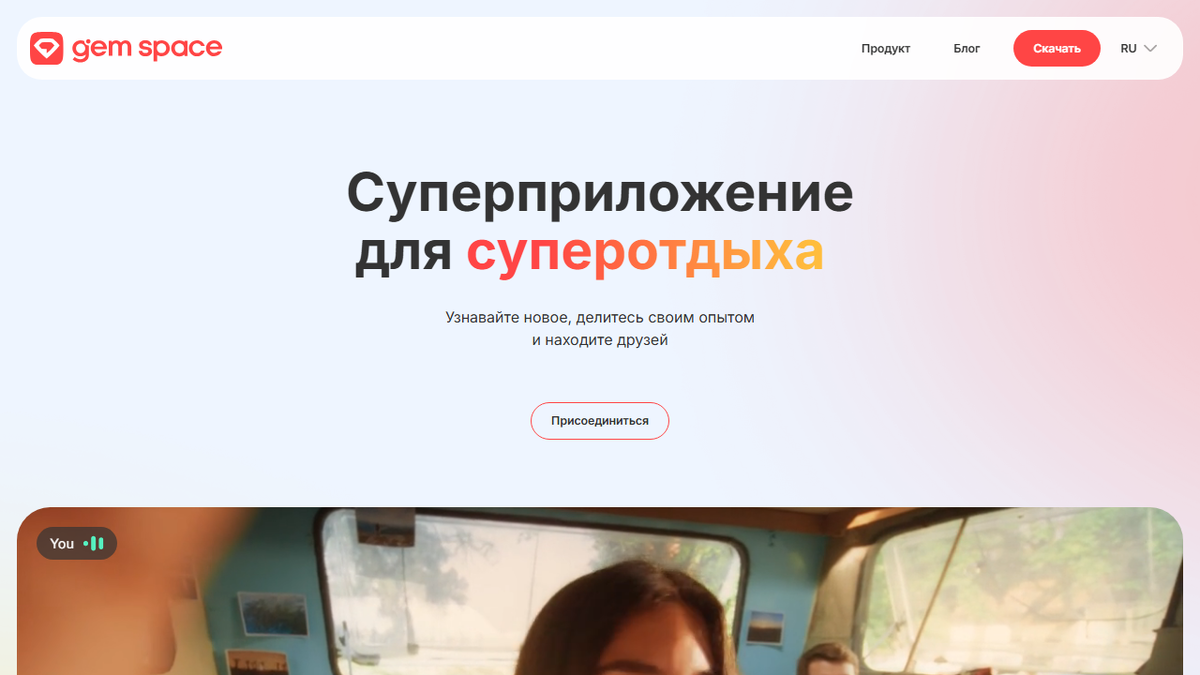Viewport: 1200px width, 675px height.
Task: Click the green audio level indicator bars
Action: 94,543
